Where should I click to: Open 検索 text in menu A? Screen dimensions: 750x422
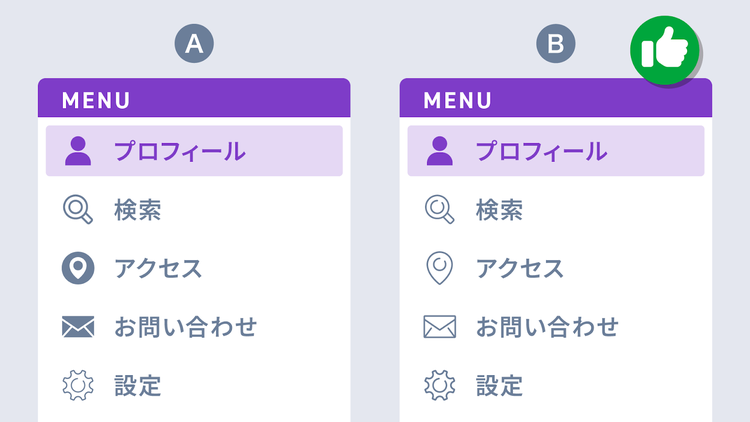[137, 210]
